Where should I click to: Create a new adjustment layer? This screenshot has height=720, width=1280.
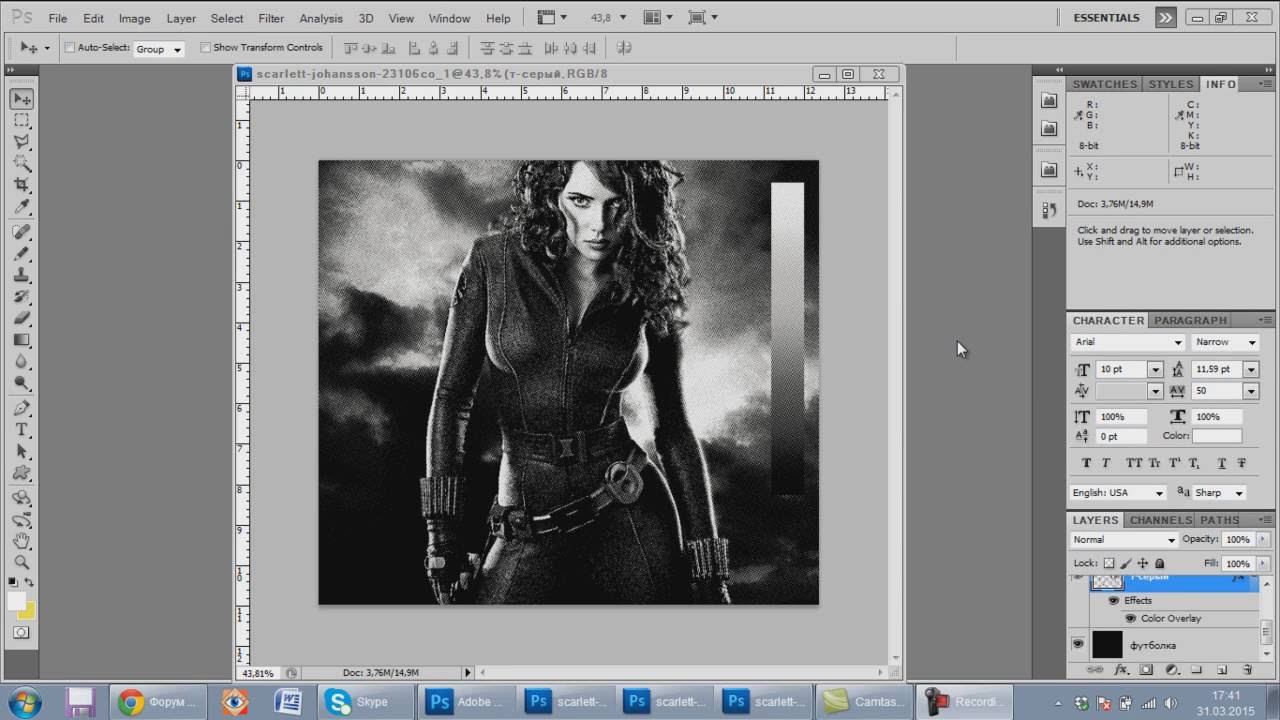[x=1171, y=670]
